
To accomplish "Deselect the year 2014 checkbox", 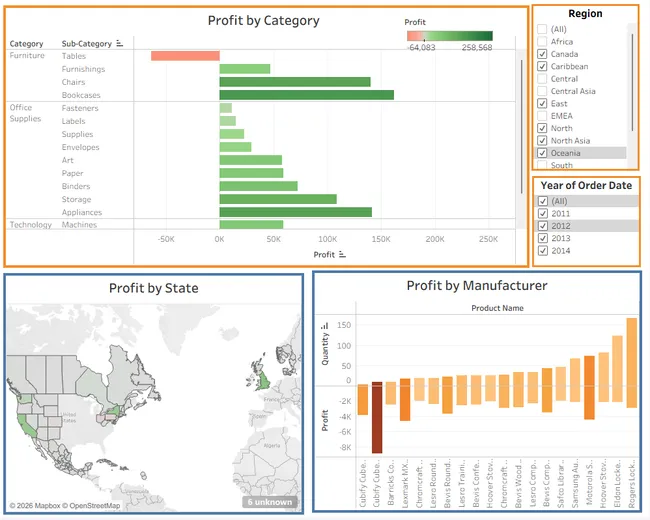I will (x=543, y=250).
